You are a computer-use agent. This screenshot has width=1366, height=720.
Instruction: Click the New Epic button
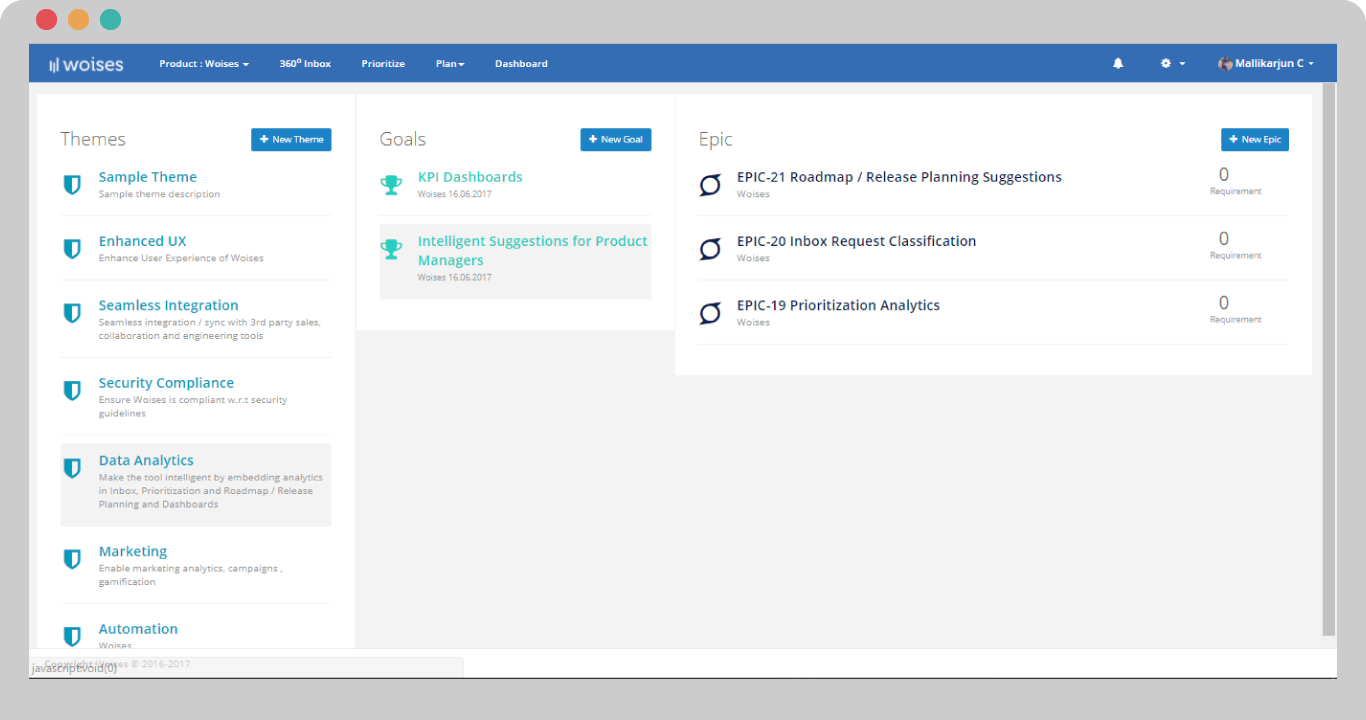(x=1255, y=139)
